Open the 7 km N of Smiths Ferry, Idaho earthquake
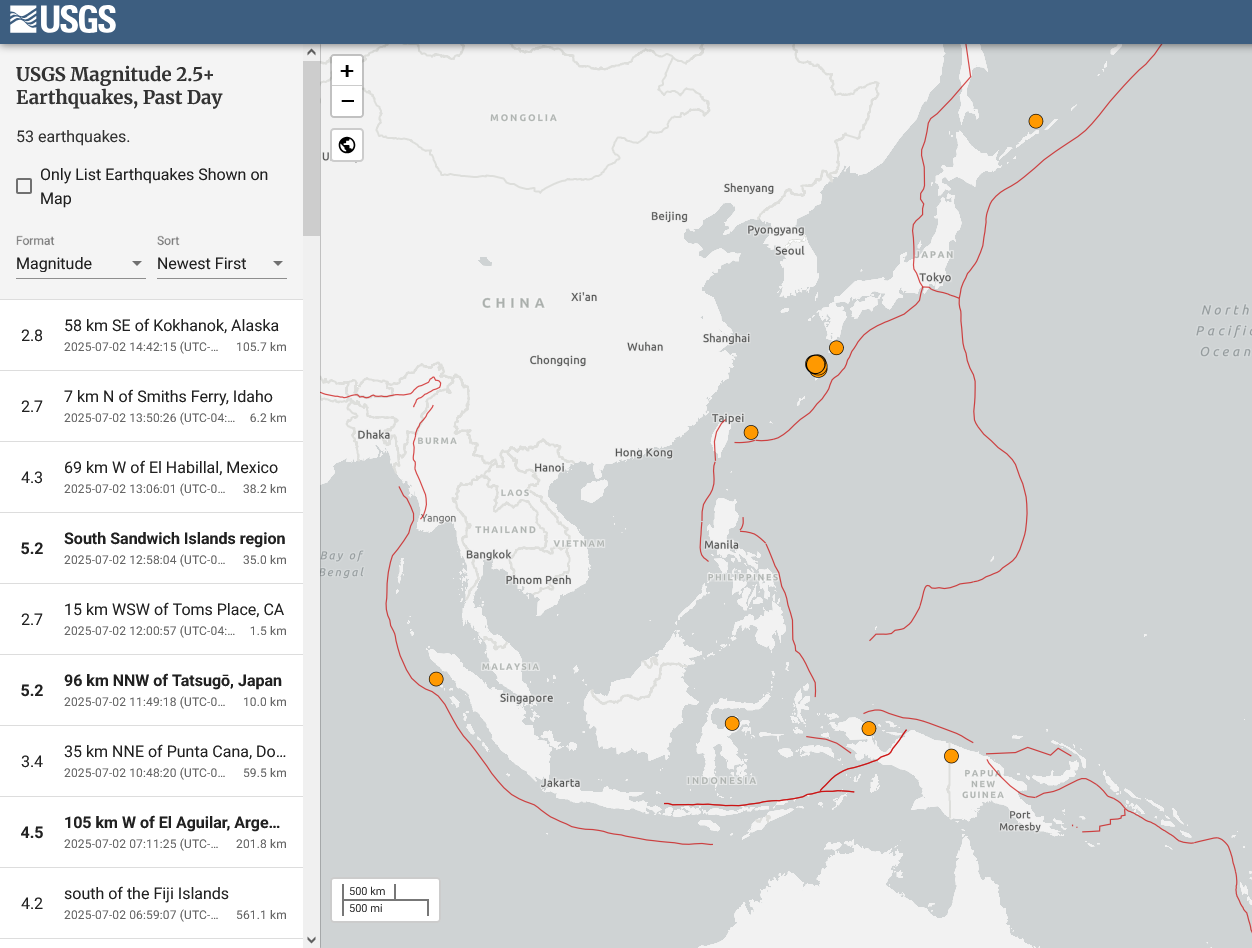Image resolution: width=1252 pixels, height=948 pixels. 151,406
